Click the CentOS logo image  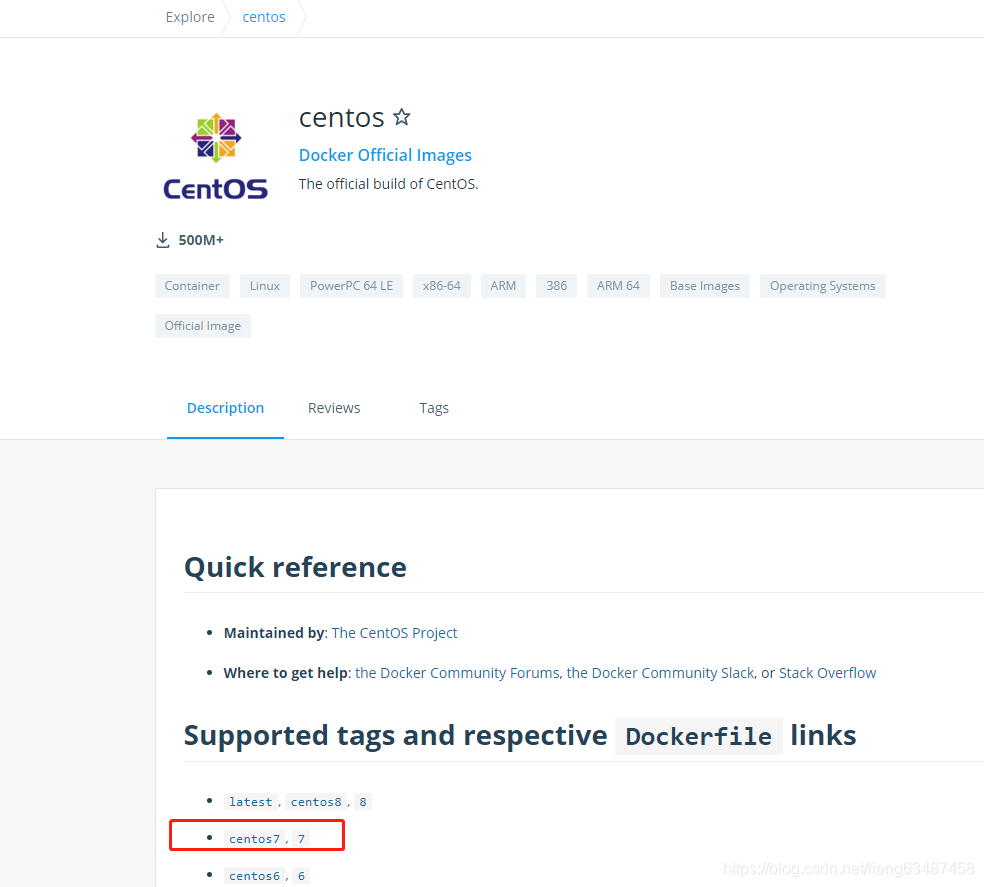(x=216, y=156)
